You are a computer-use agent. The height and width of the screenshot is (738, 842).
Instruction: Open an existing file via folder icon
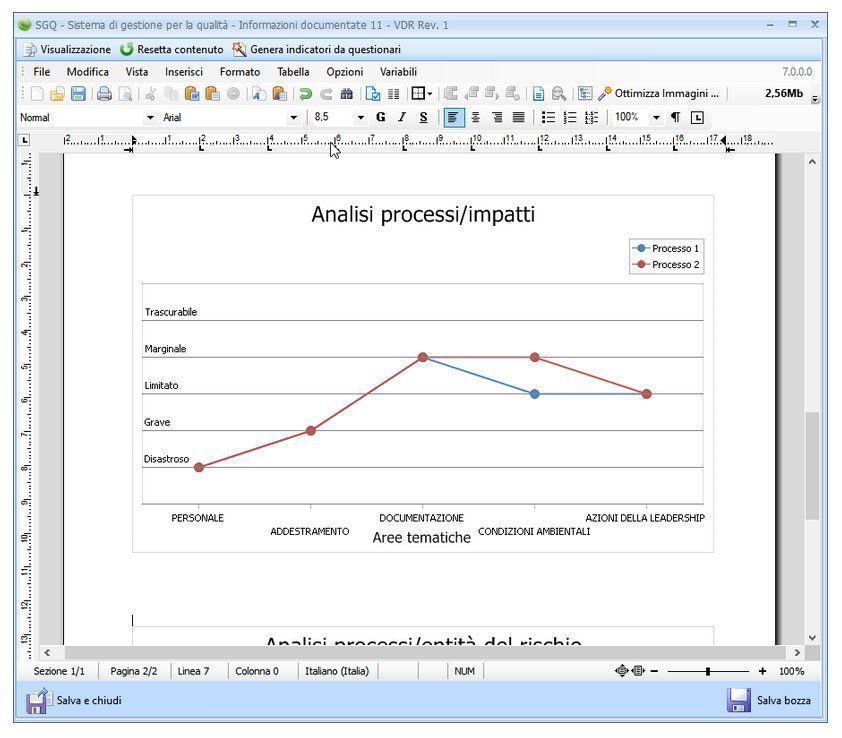tap(58, 93)
